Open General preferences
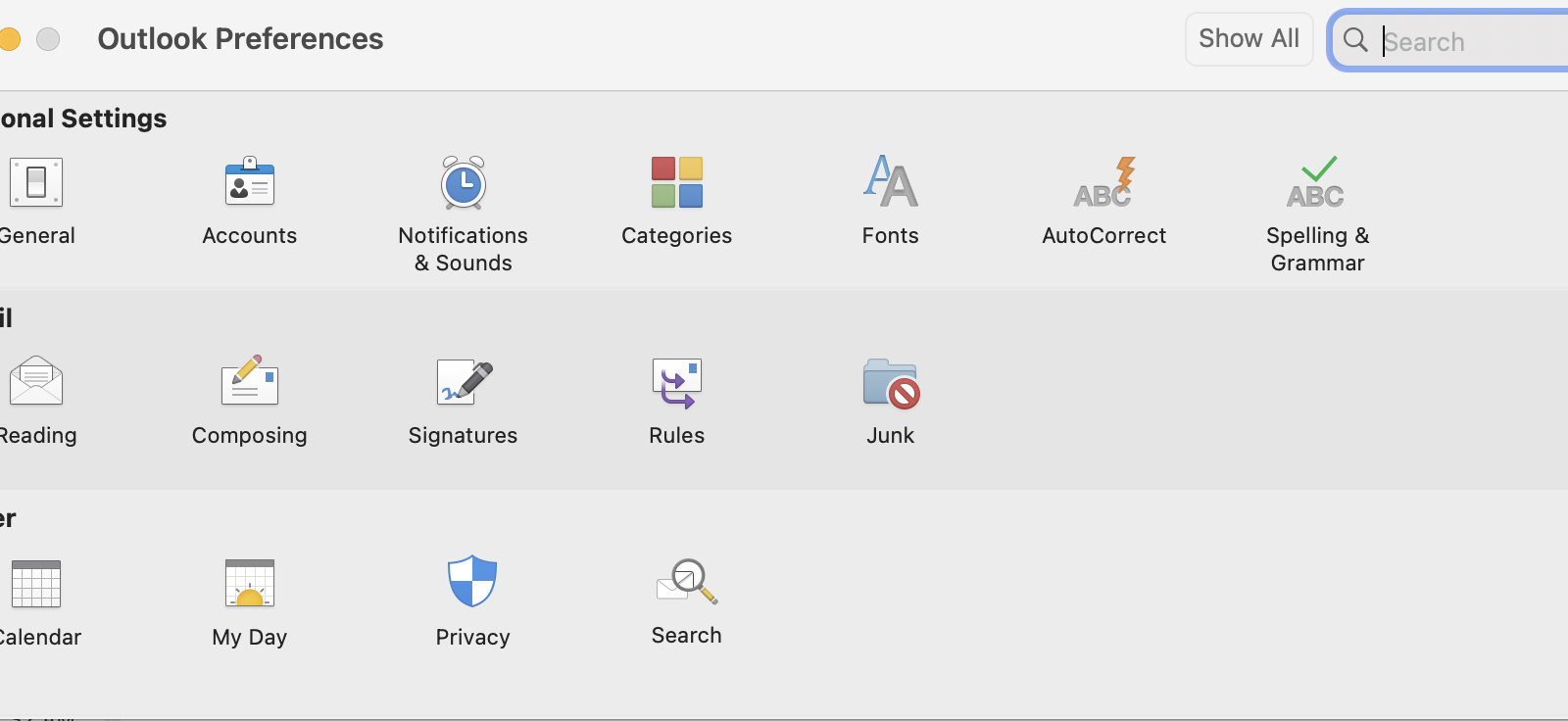The width and height of the screenshot is (1568, 721). pos(36,184)
